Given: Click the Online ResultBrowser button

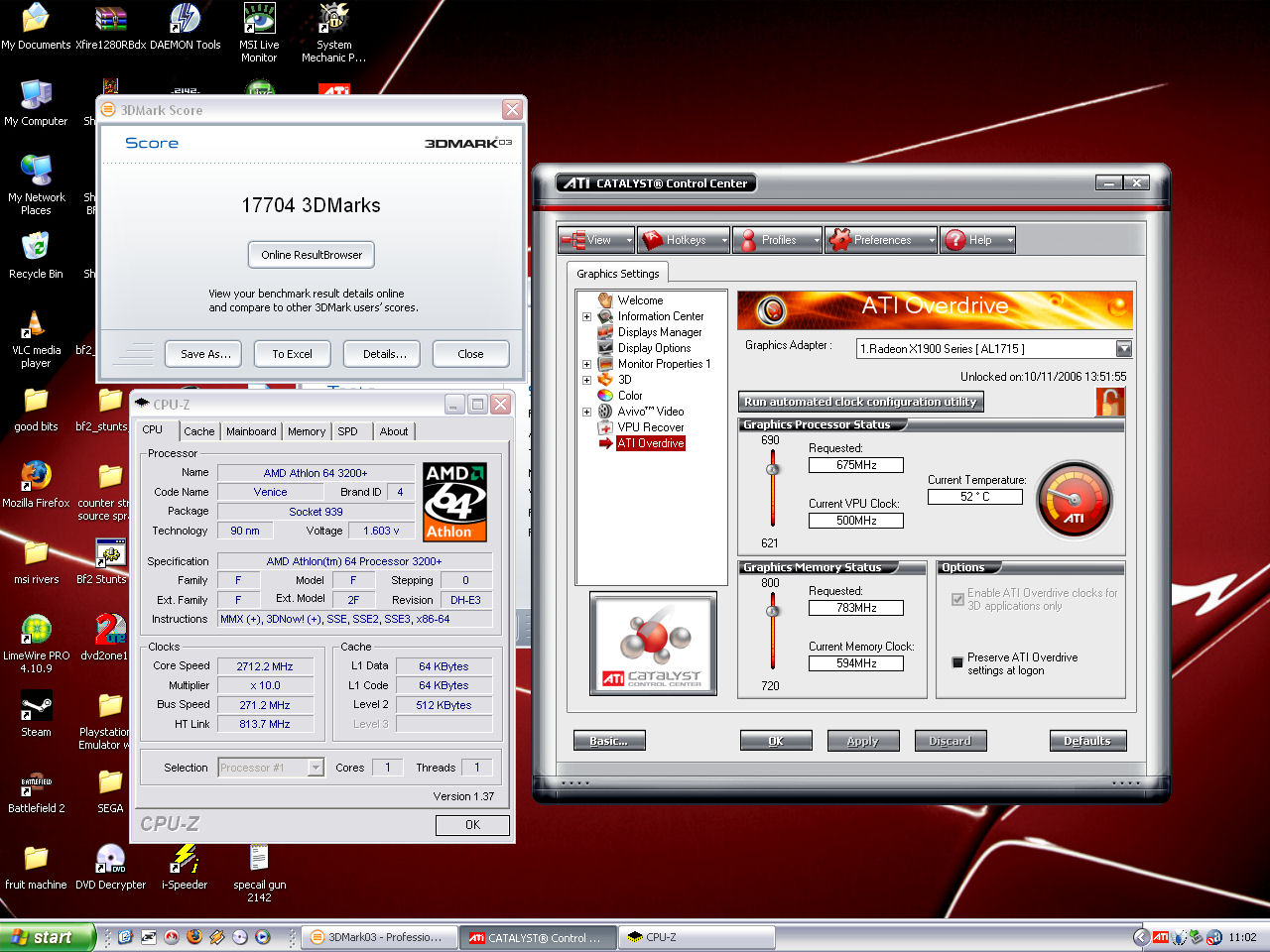Looking at the screenshot, I should 312,255.
